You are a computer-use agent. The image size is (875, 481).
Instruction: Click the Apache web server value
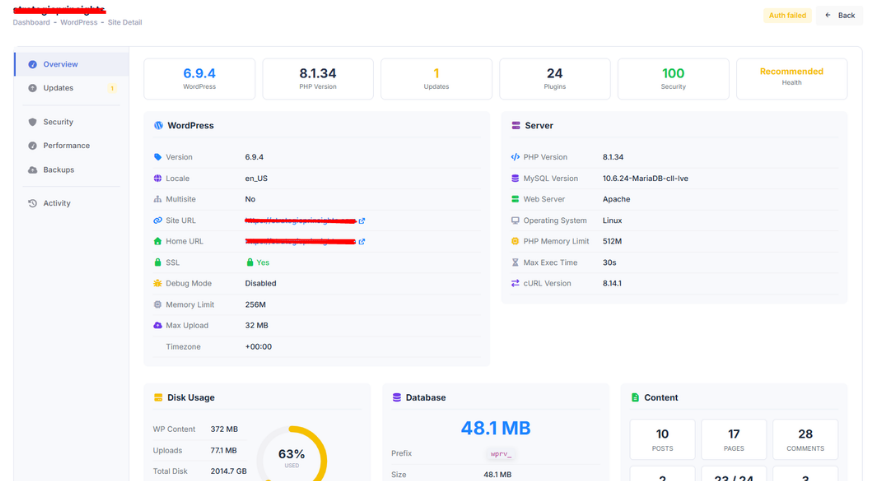[616, 199]
